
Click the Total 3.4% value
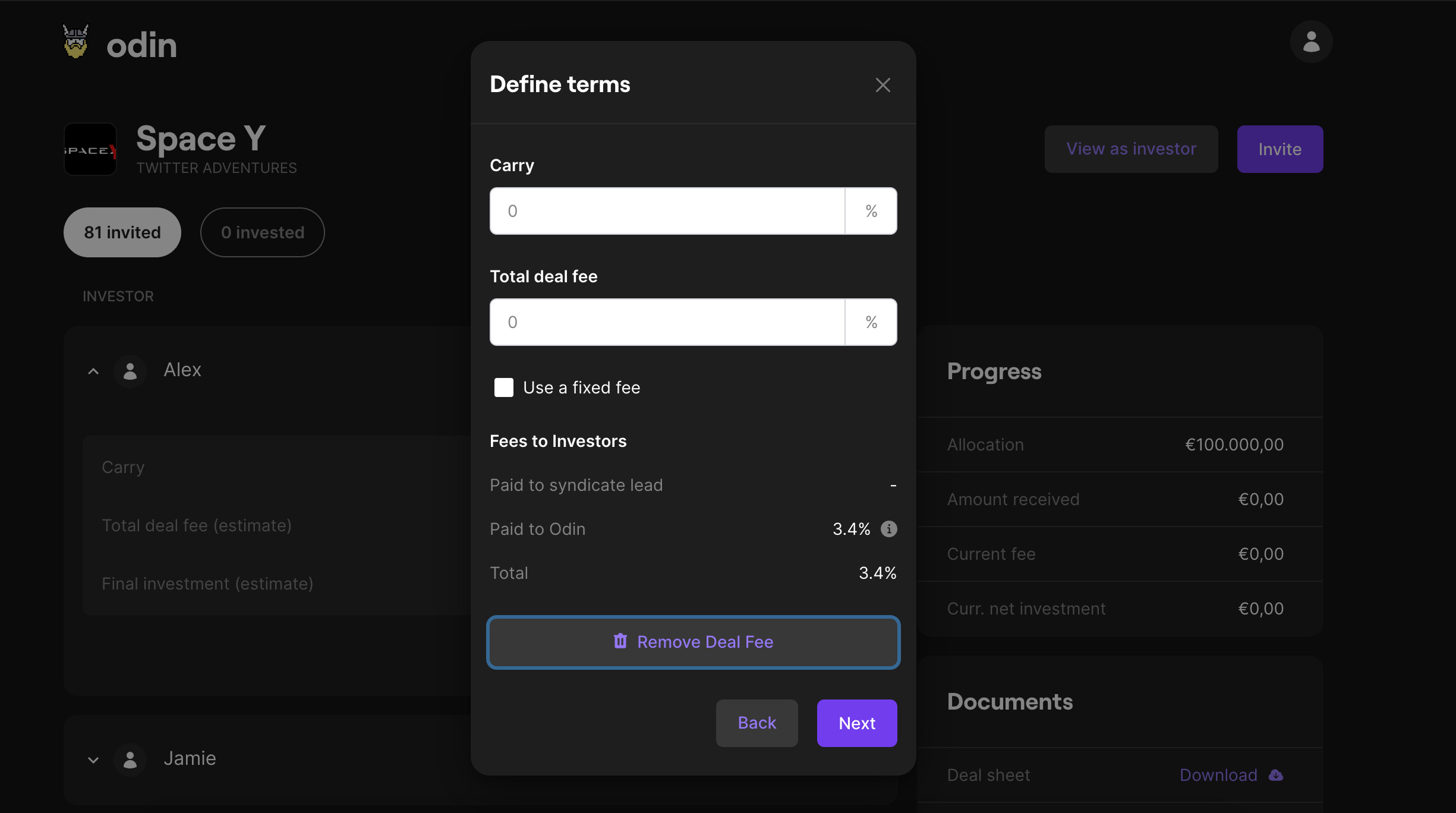point(877,573)
